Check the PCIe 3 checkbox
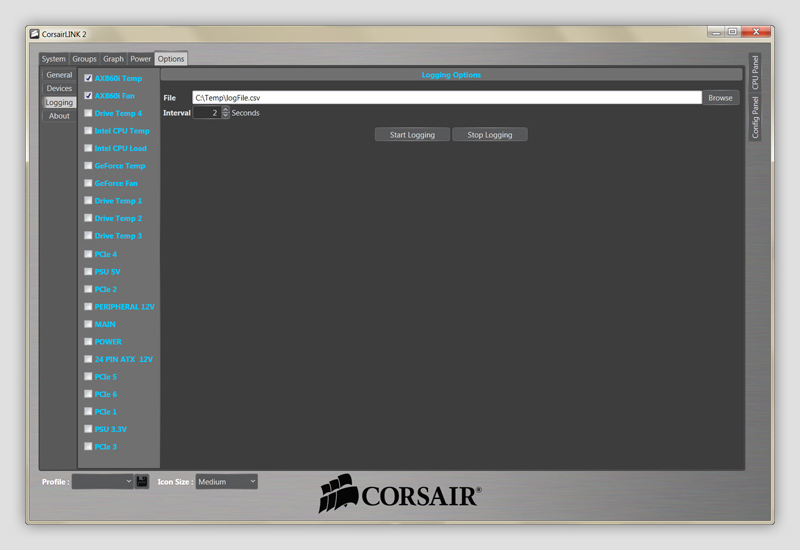800x550 pixels. click(88, 446)
